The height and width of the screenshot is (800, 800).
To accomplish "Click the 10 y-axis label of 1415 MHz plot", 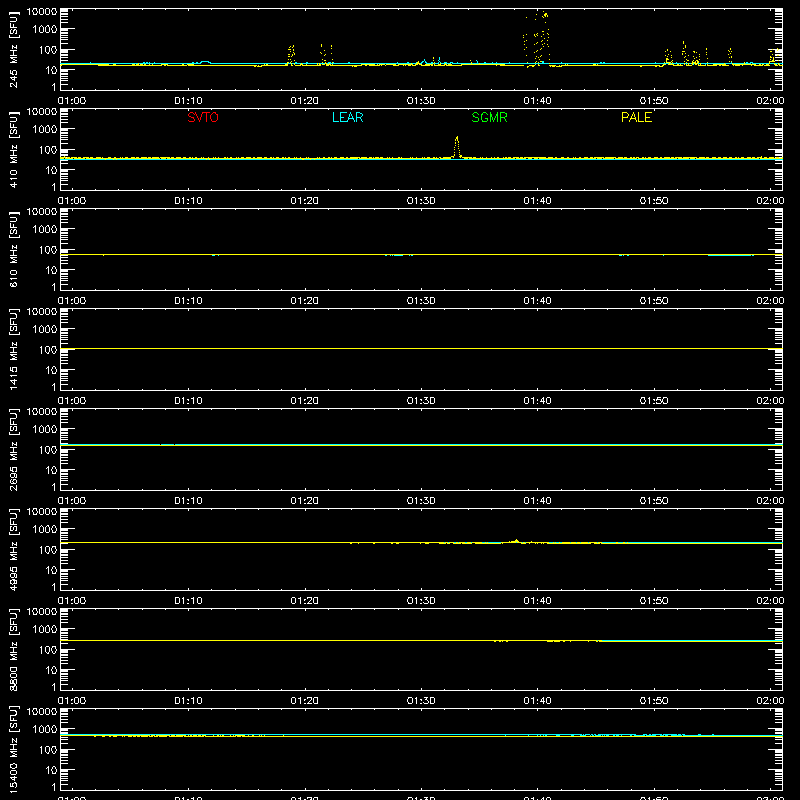I will pyautogui.click(x=51, y=370).
